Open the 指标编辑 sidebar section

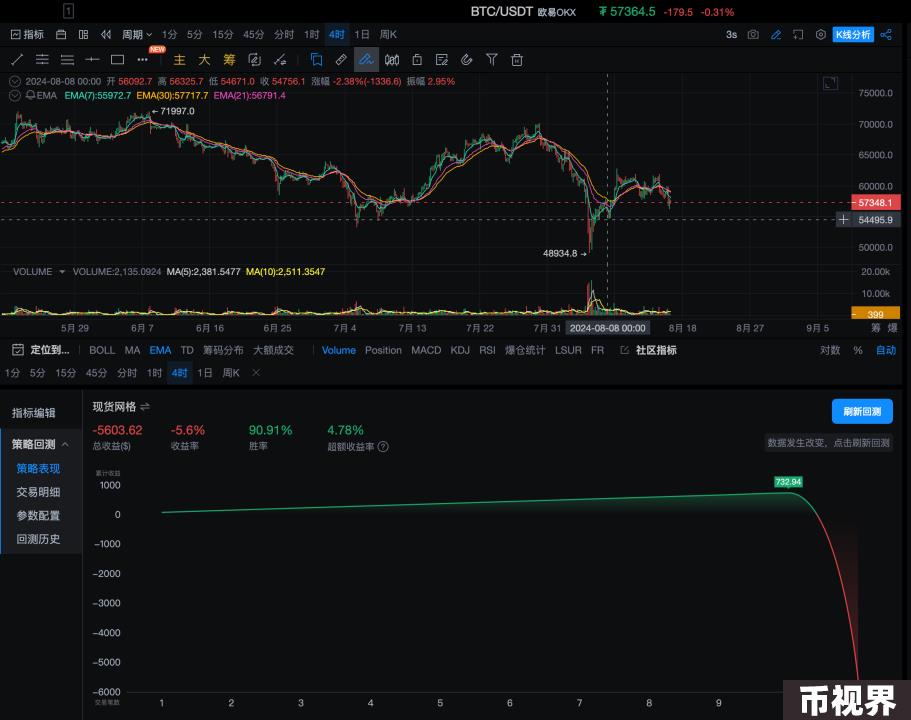34,413
